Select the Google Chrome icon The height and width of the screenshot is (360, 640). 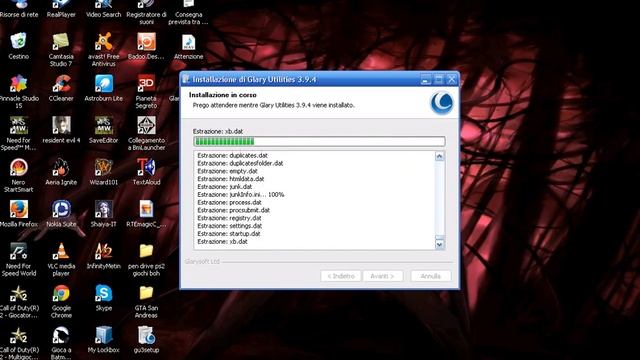[61, 293]
